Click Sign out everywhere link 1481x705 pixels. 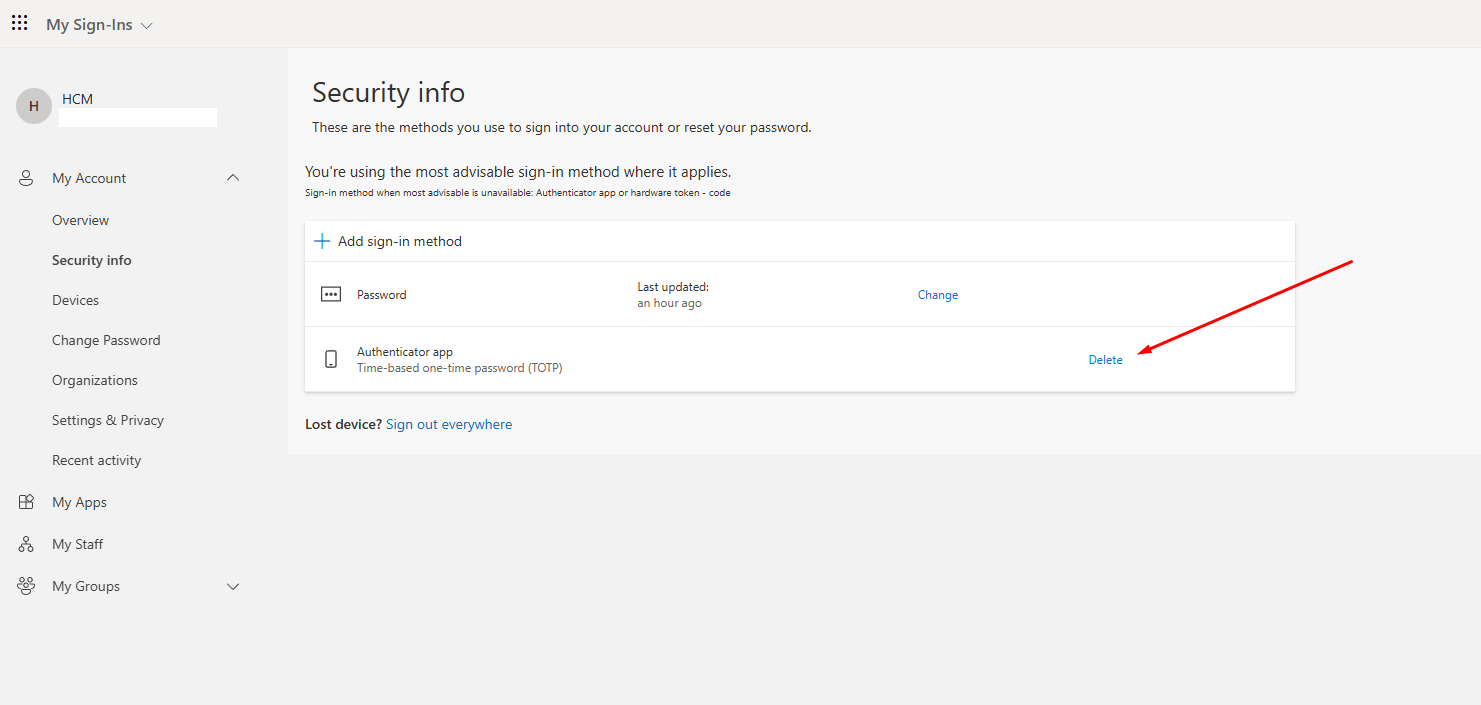point(449,425)
